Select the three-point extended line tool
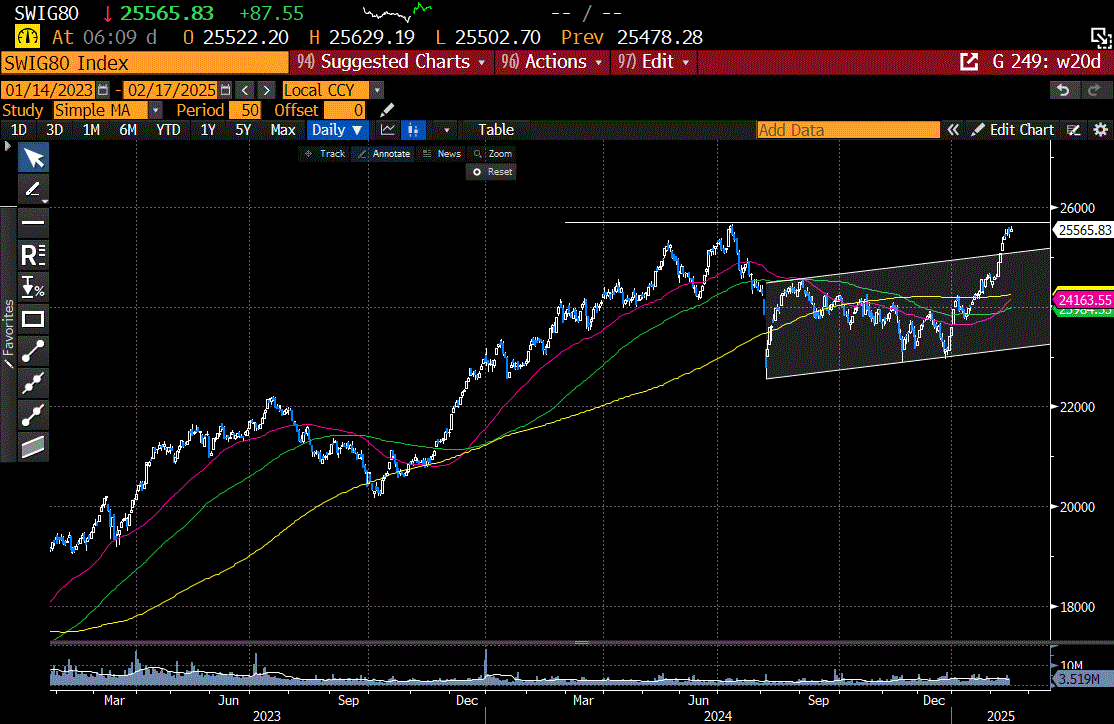The image size is (1114, 724). 33,383
